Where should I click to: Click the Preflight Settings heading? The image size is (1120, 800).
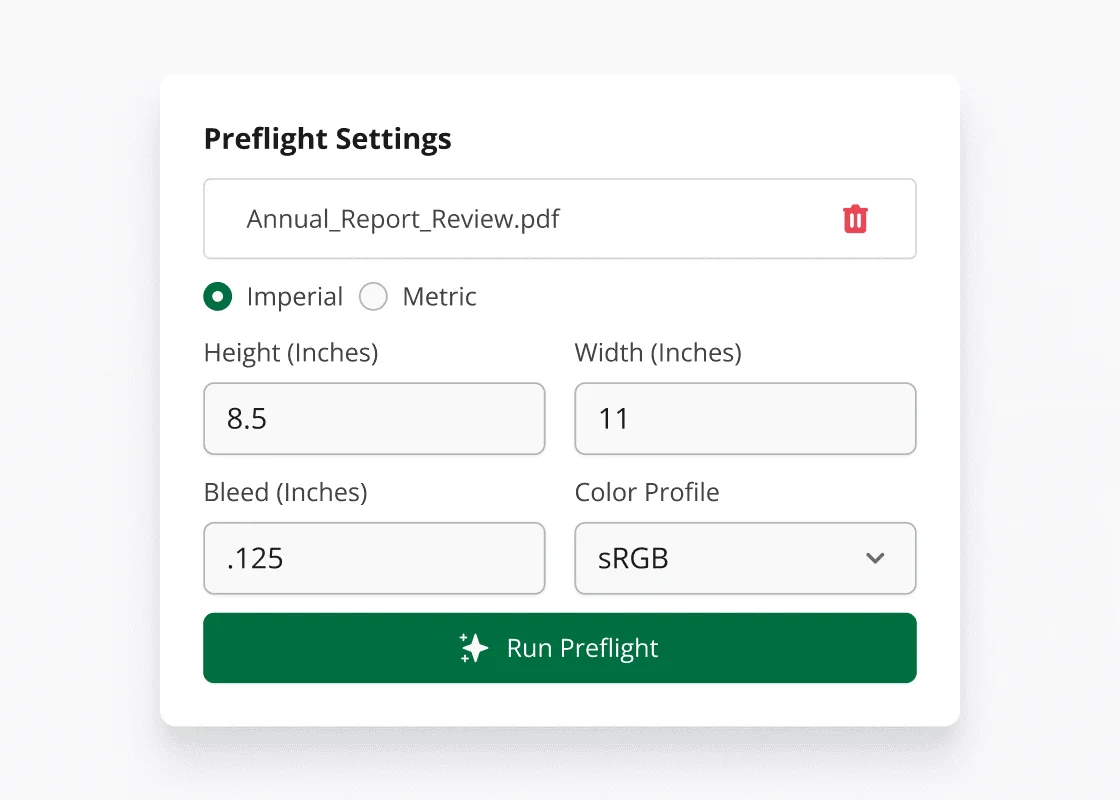(x=328, y=139)
